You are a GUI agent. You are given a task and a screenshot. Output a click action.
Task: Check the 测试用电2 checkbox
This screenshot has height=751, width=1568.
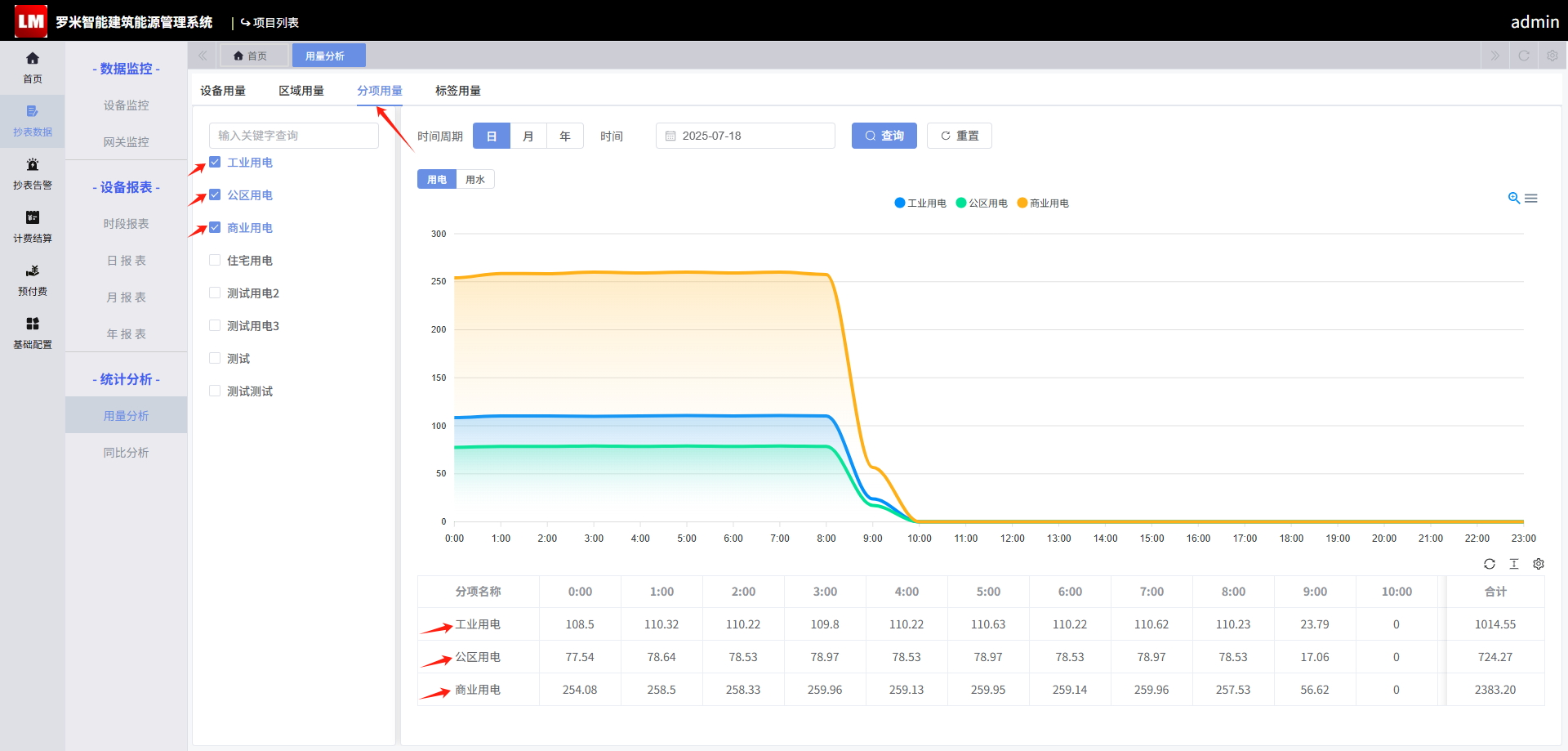pos(215,293)
